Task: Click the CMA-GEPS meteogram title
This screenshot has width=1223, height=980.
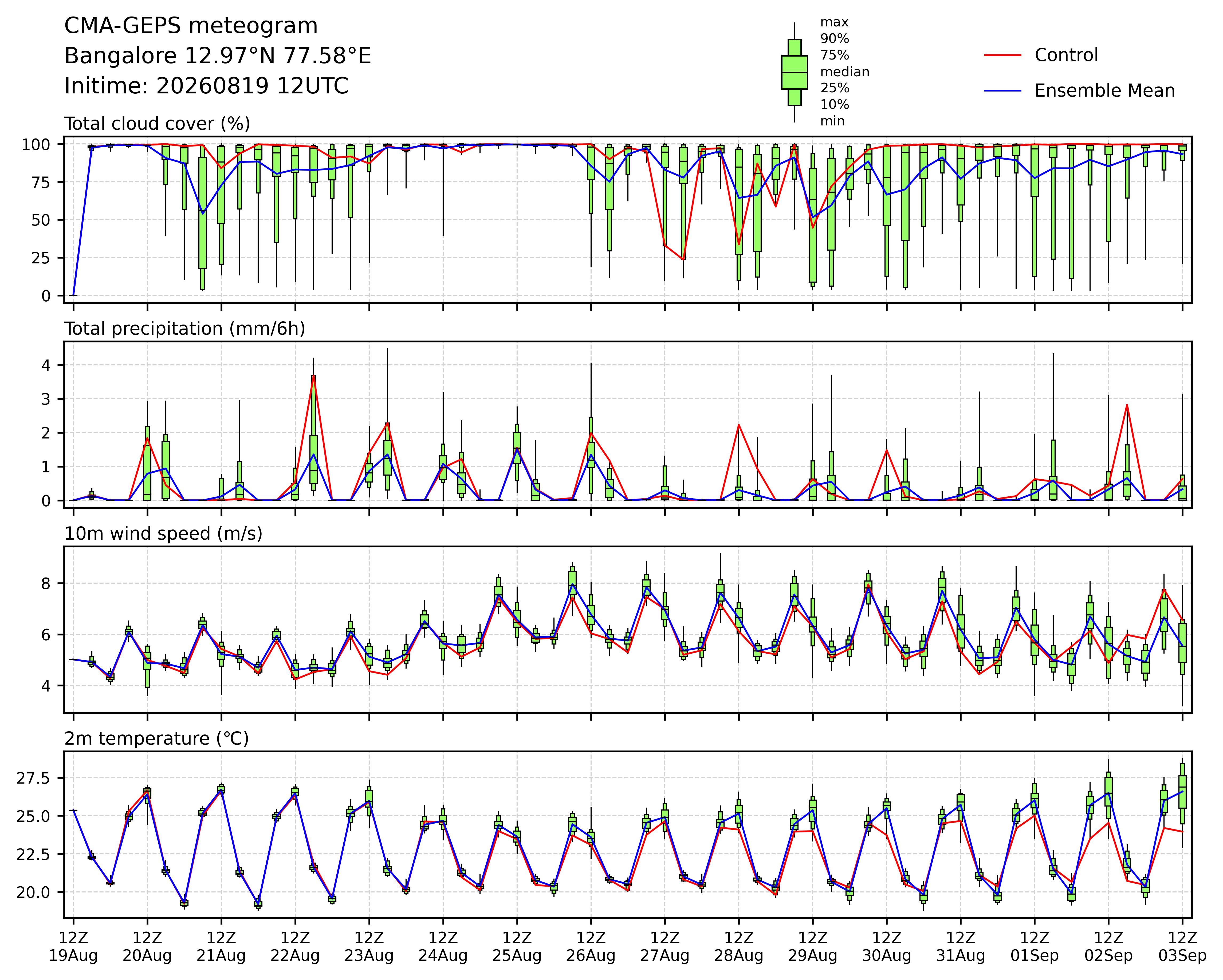Action: (x=191, y=26)
